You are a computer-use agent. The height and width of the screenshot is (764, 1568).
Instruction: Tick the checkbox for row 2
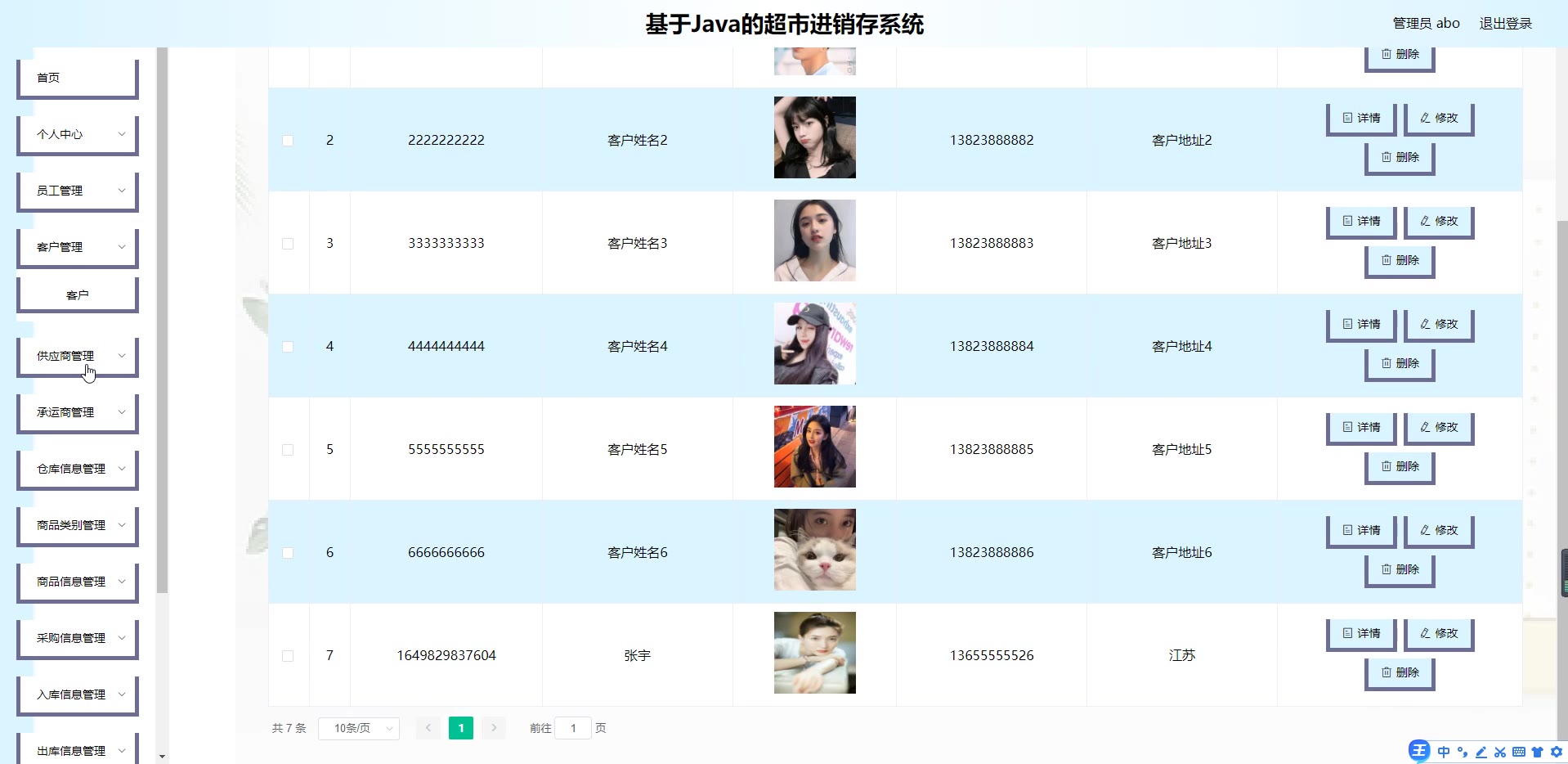point(288,141)
